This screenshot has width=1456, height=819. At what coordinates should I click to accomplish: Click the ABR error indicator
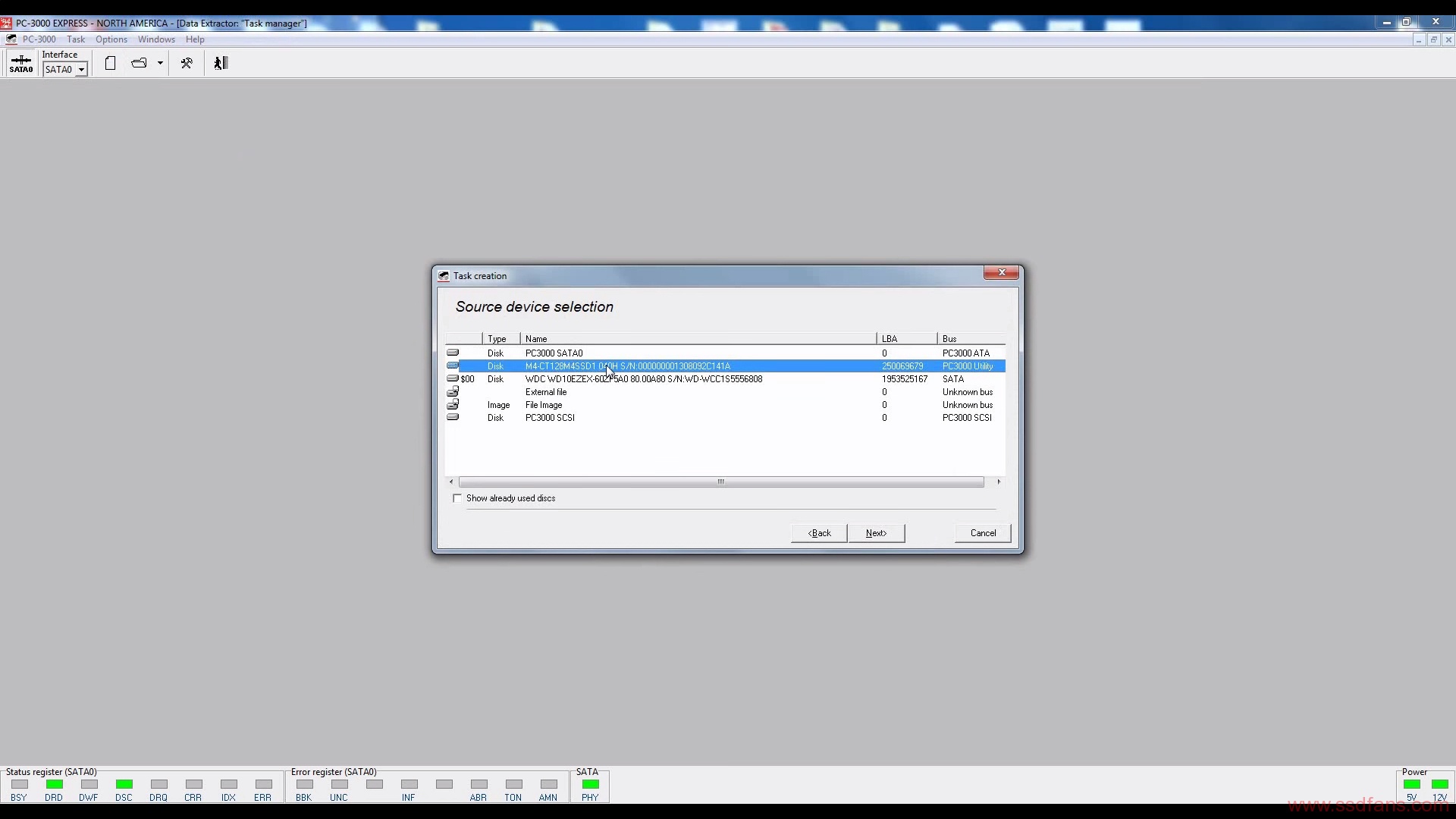pos(479,785)
